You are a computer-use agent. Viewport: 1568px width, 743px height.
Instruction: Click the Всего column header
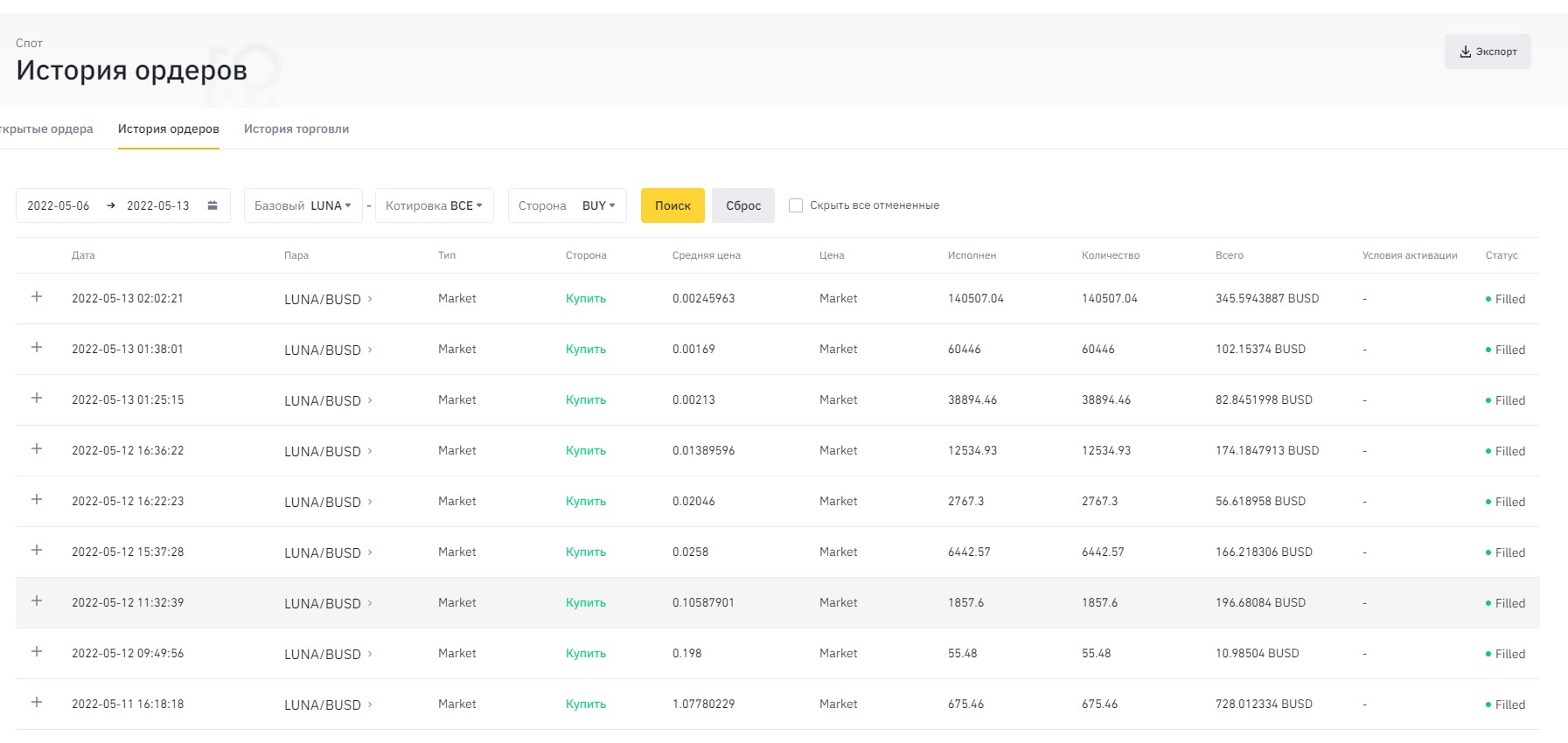pos(1230,255)
